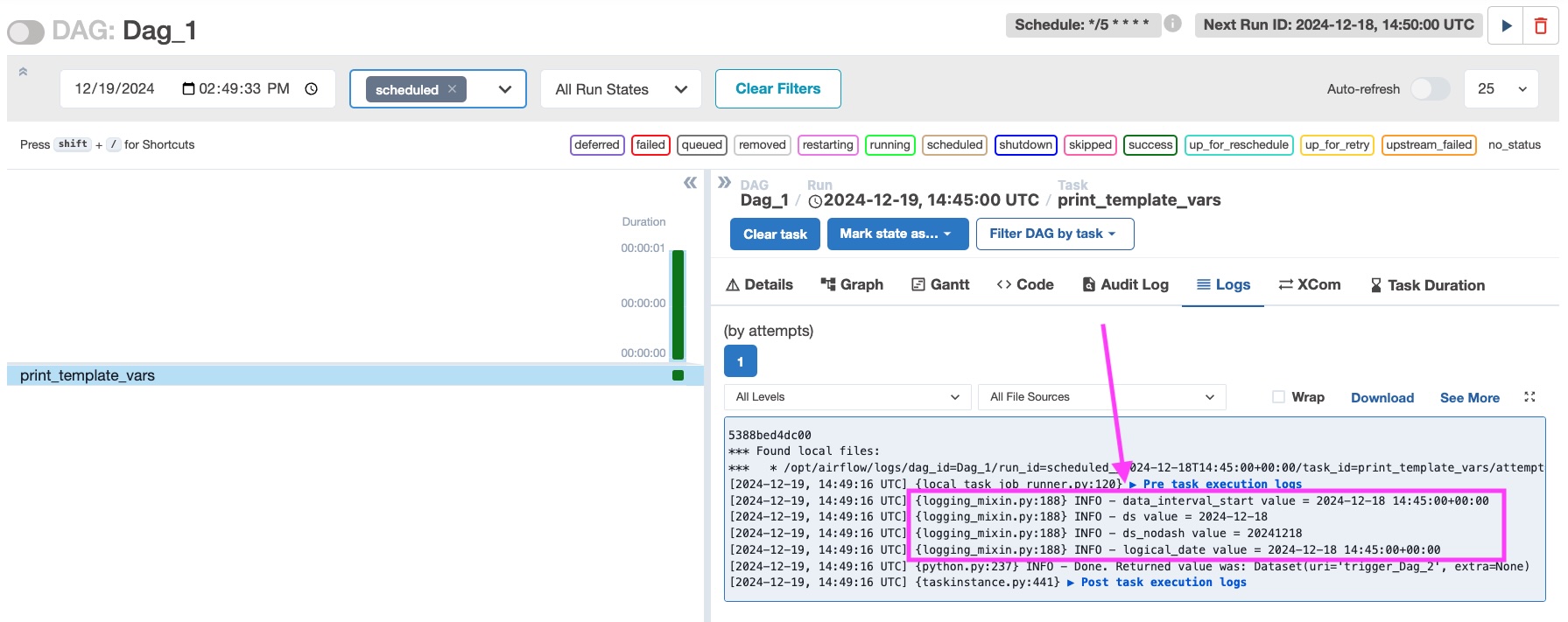Expand the Mark state as menu

(x=897, y=234)
